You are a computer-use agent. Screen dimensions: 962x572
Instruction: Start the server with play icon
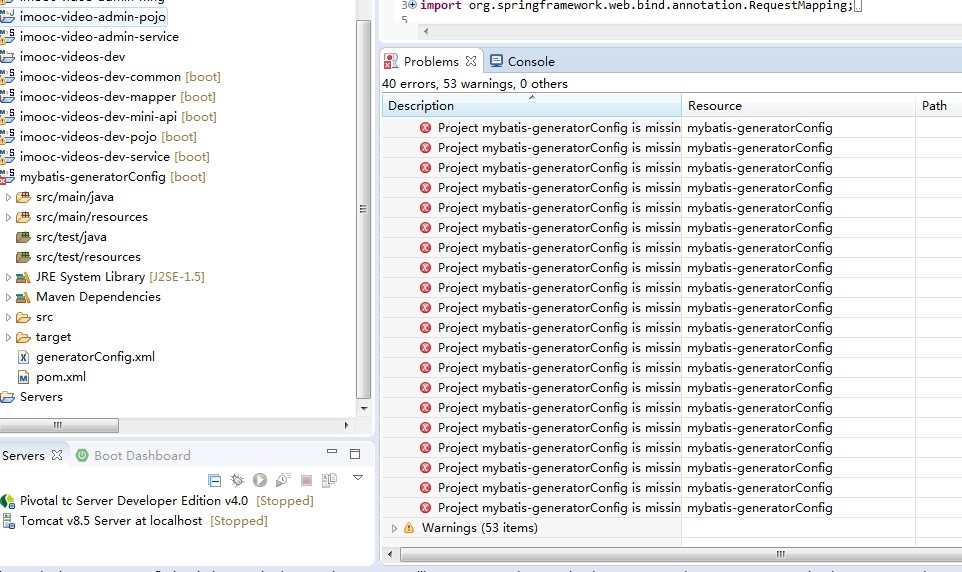click(260, 480)
